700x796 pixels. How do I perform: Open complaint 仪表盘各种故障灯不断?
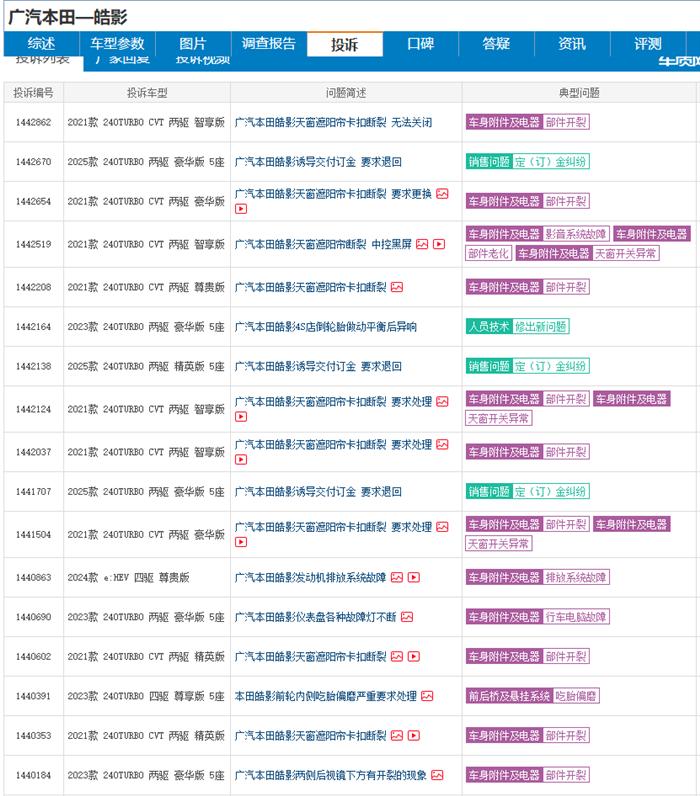pos(315,617)
